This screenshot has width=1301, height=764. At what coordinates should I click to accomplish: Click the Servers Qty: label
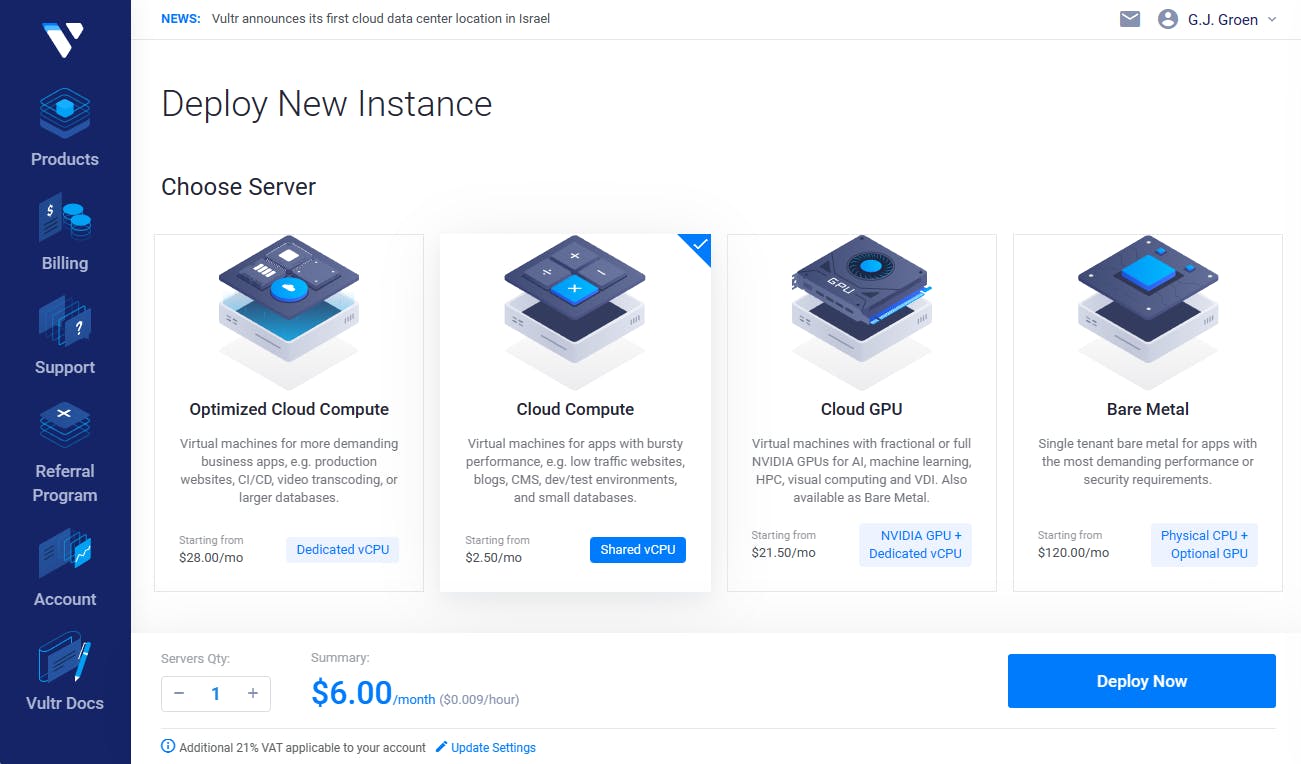point(195,658)
